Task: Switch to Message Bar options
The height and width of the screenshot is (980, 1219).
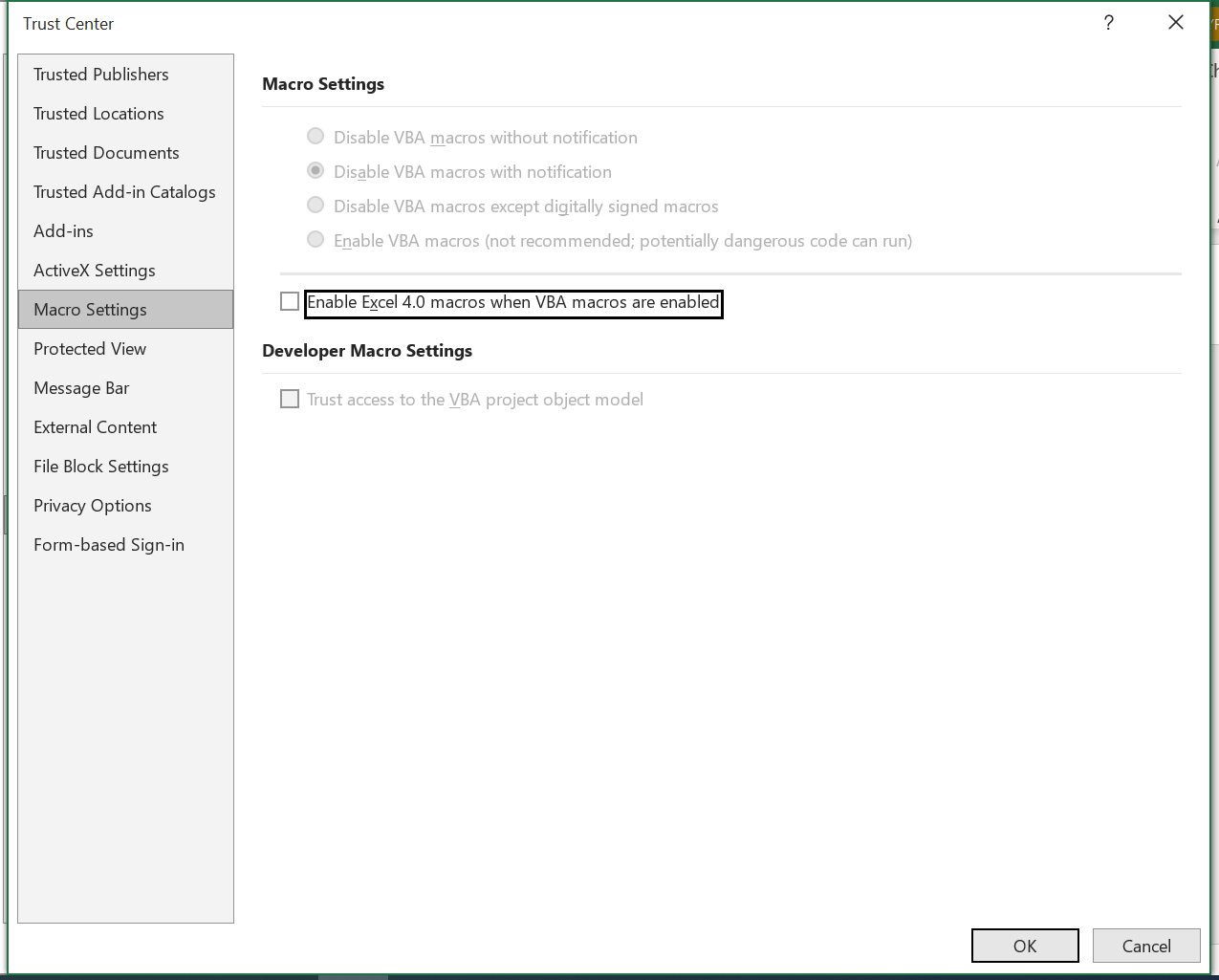Action: click(125, 388)
